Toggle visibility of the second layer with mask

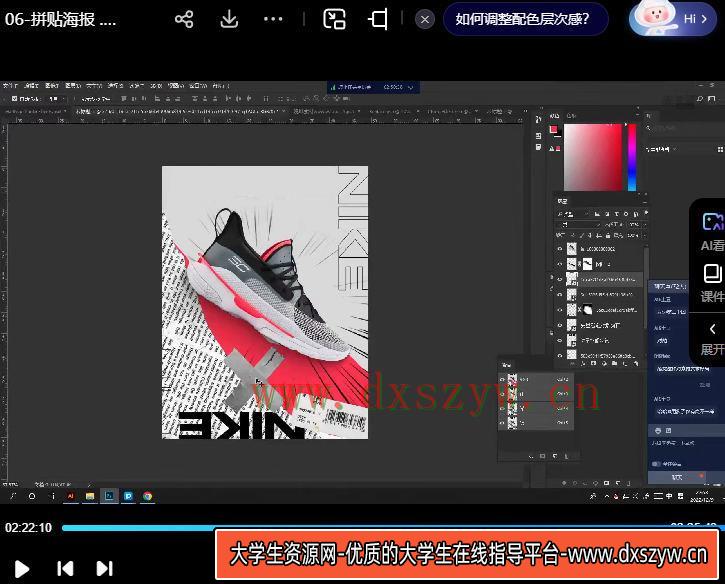[560, 264]
